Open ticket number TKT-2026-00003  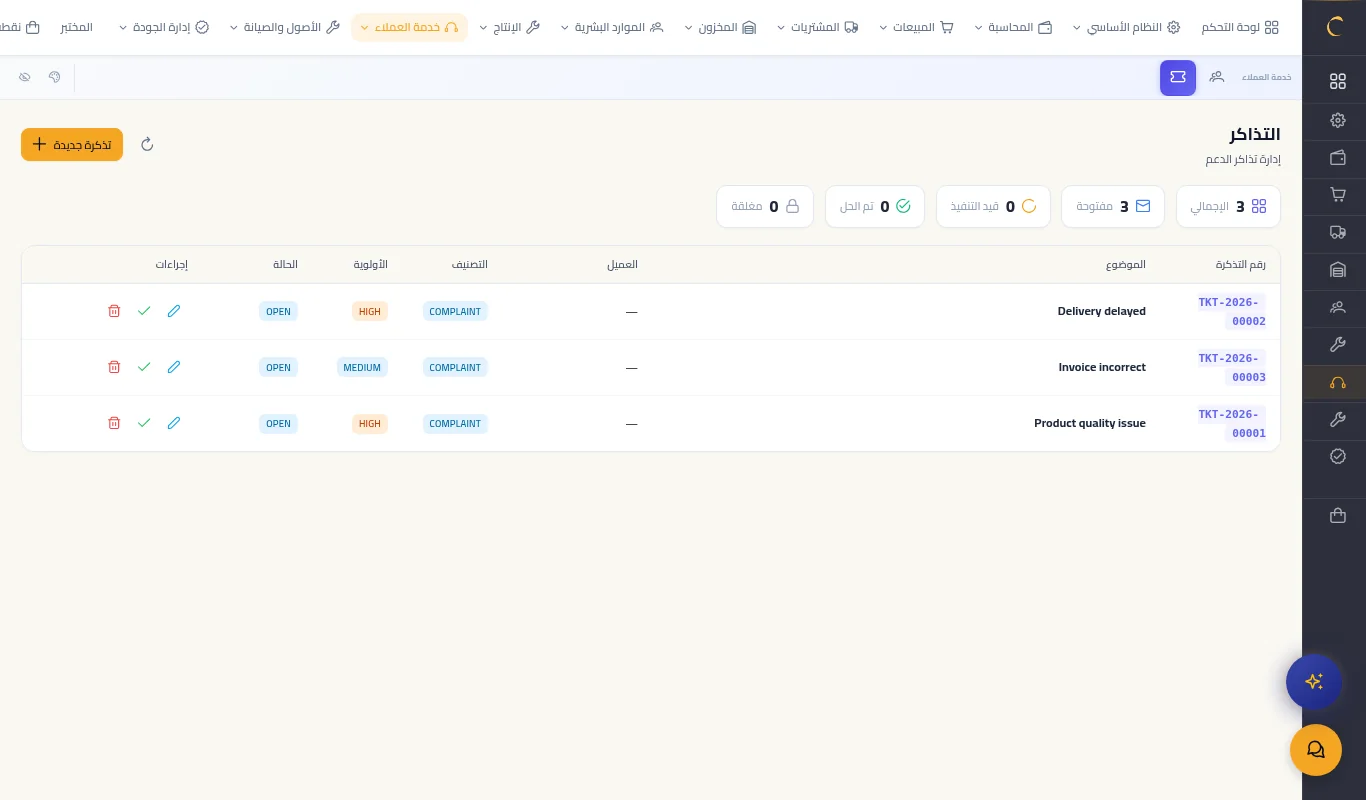coord(1232,368)
